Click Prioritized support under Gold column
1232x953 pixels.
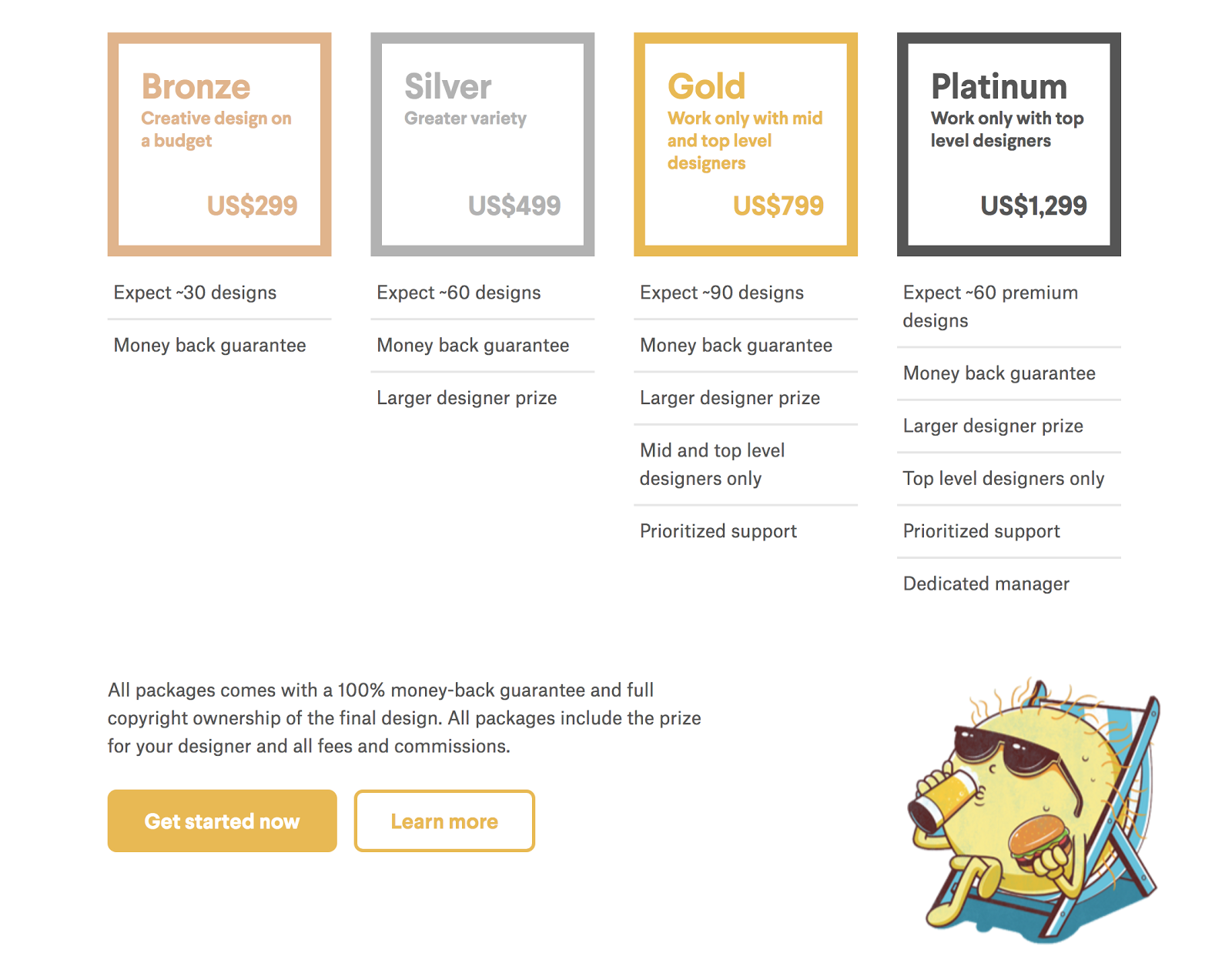[x=718, y=531]
